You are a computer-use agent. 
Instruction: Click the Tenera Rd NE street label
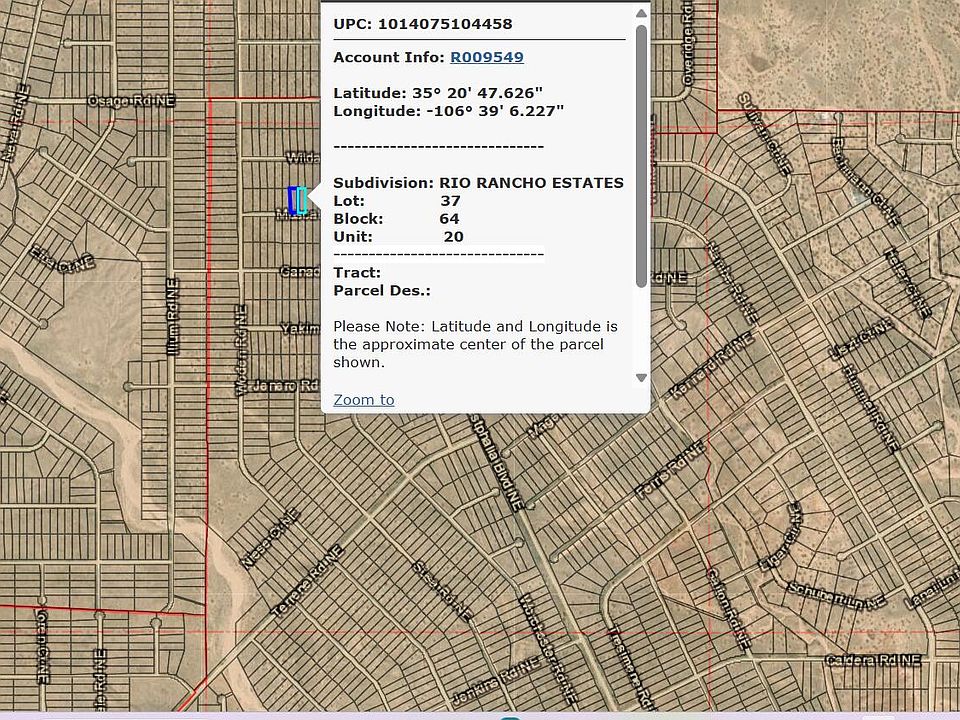pyautogui.click(x=307, y=581)
